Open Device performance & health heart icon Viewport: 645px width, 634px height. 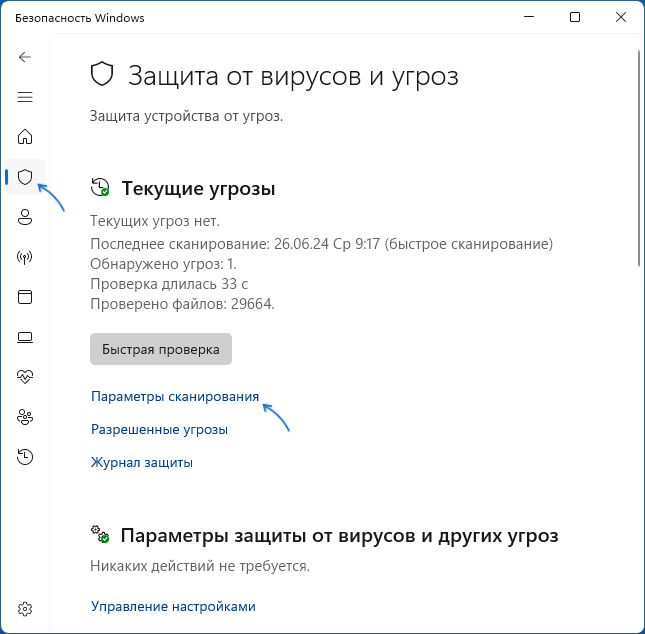(25, 376)
